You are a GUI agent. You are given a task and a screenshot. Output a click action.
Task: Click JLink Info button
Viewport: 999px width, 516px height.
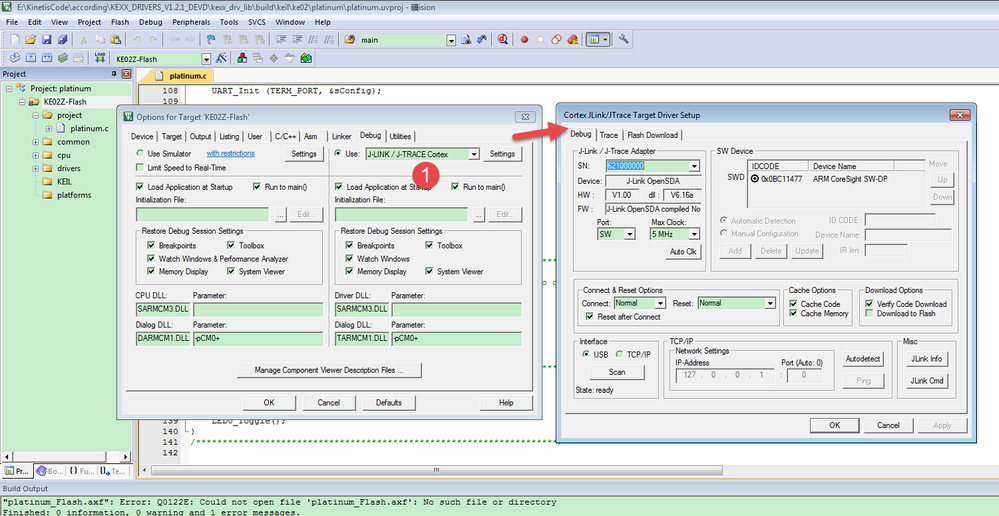[926, 359]
